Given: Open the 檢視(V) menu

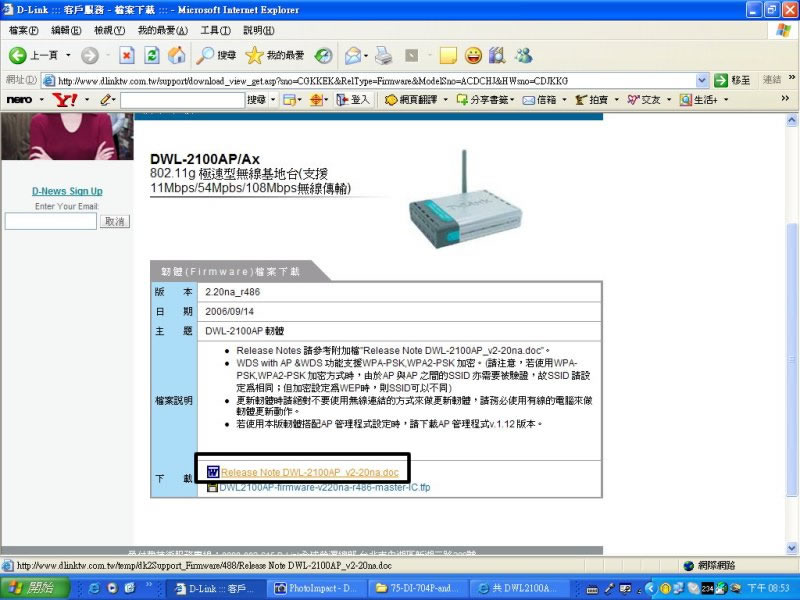Looking at the screenshot, I should [x=110, y=30].
